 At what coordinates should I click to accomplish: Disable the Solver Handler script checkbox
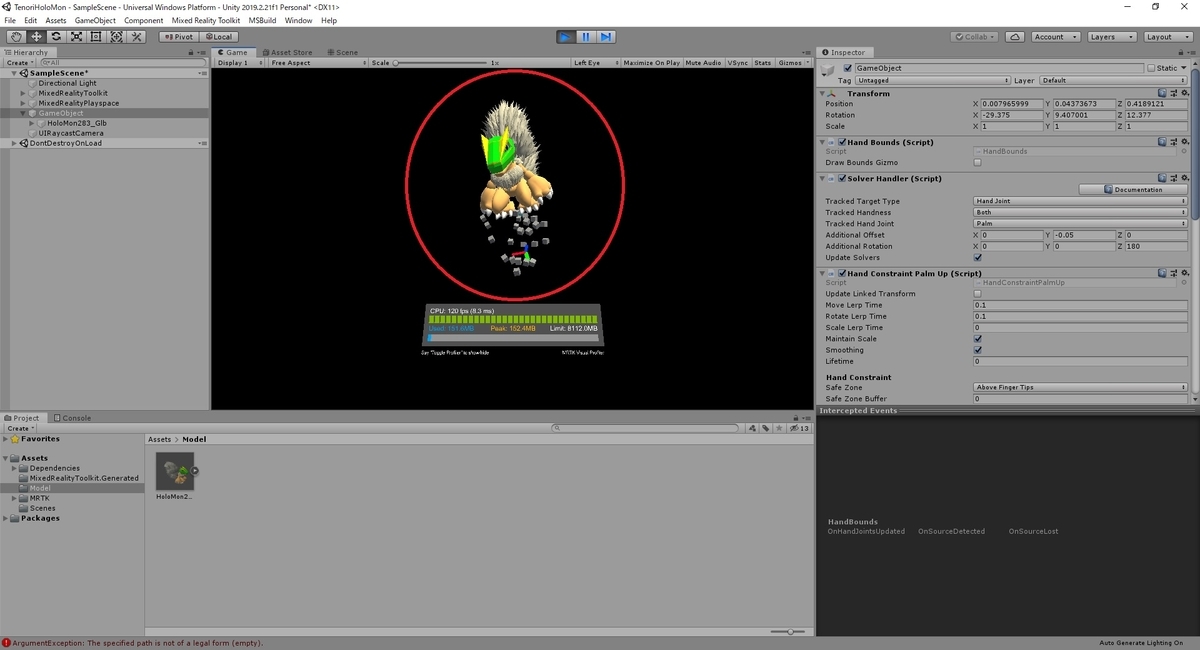[x=842, y=178]
